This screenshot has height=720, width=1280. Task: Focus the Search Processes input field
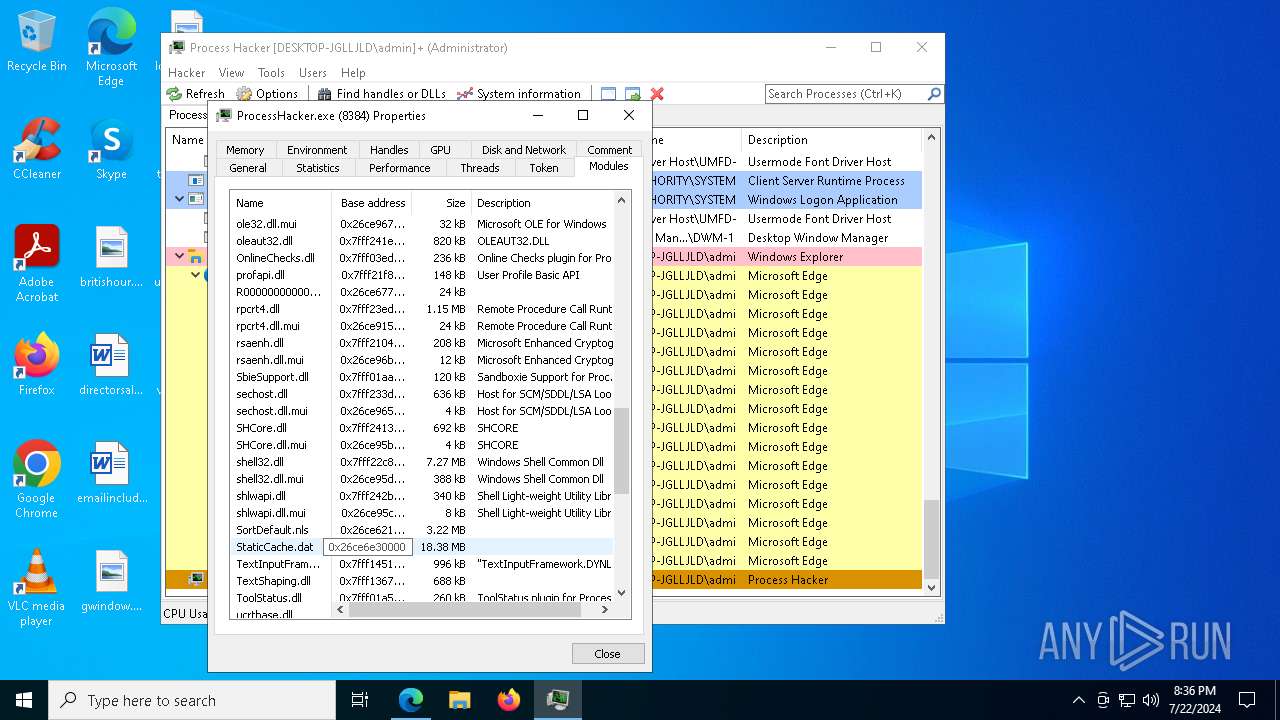(846, 93)
